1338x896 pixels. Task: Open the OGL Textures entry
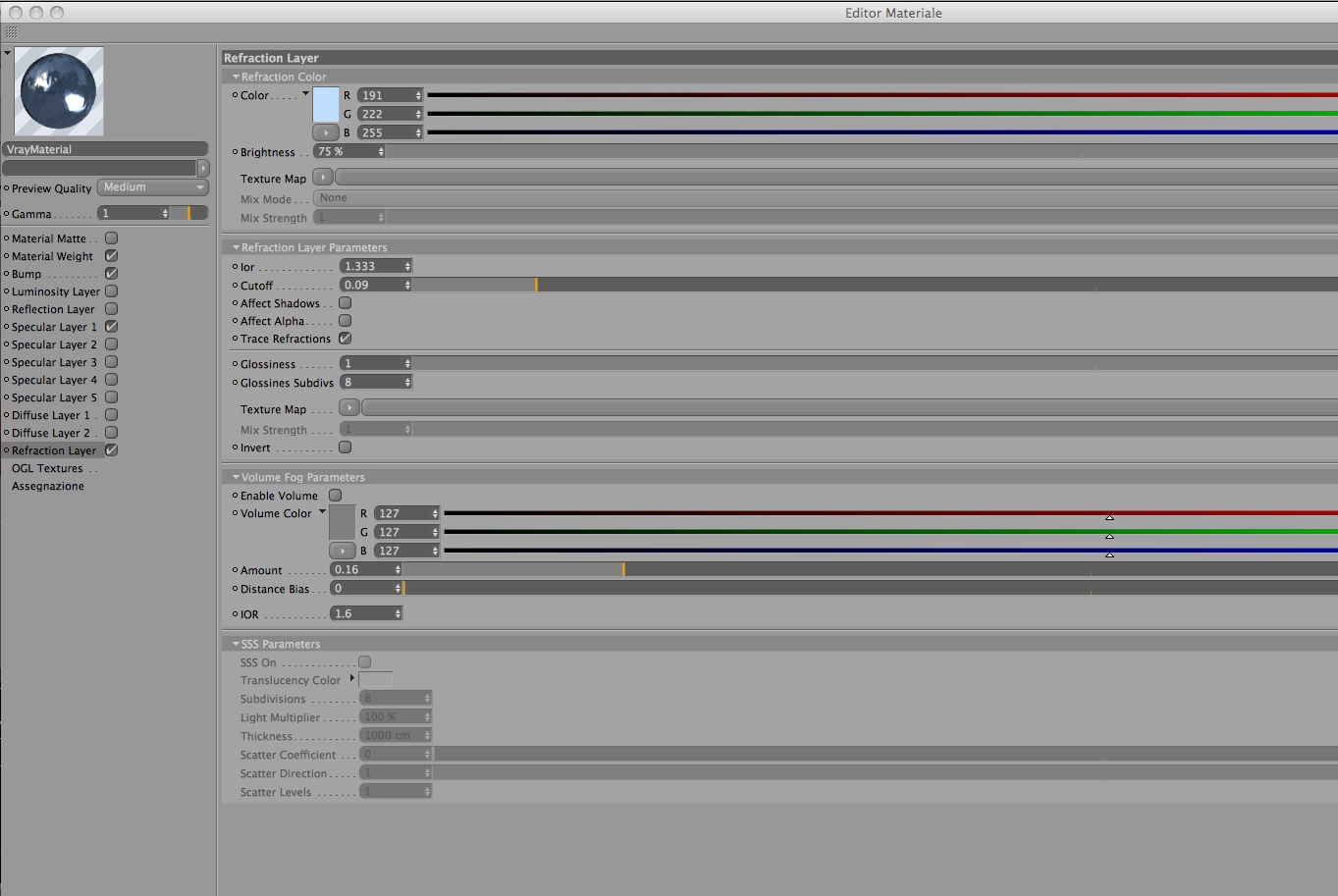(x=47, y=468)
